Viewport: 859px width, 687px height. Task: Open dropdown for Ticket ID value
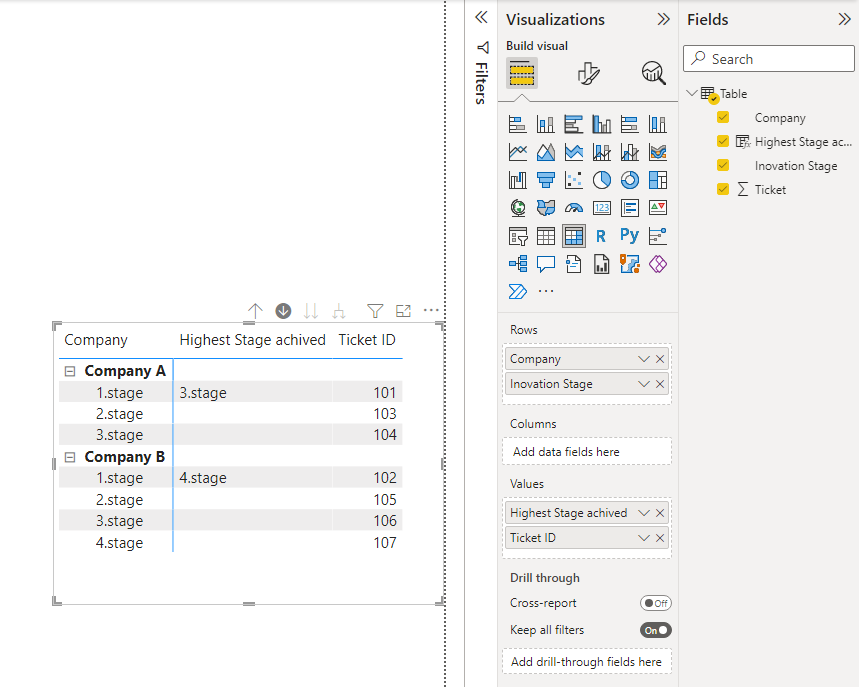click(644, 538)
